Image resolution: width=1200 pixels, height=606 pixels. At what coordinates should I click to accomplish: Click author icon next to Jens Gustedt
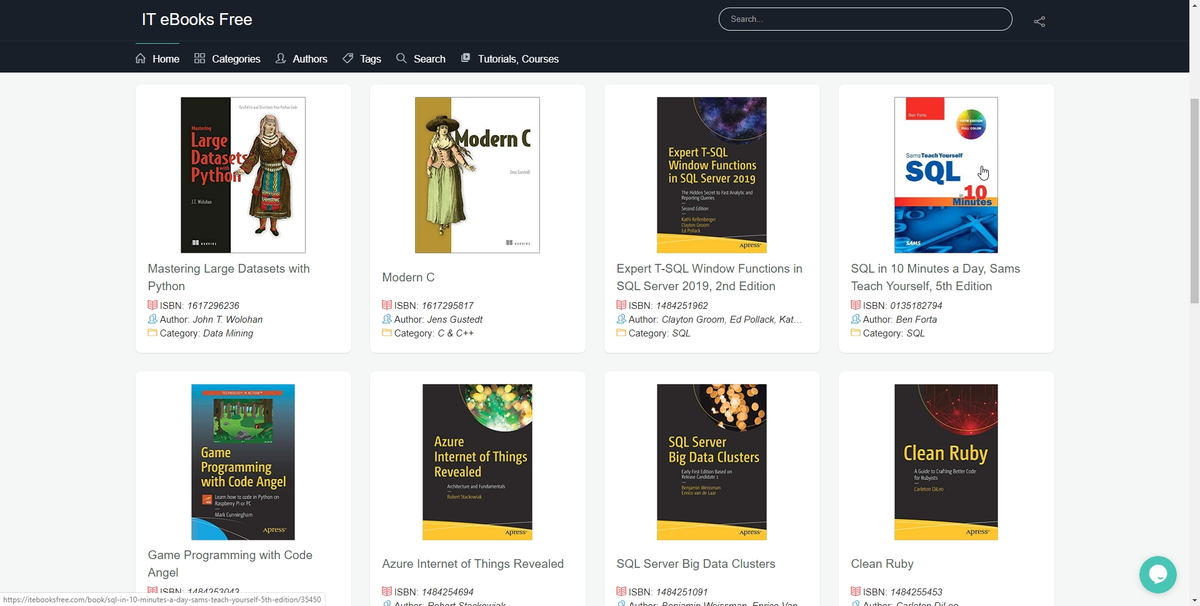(387, 319)
